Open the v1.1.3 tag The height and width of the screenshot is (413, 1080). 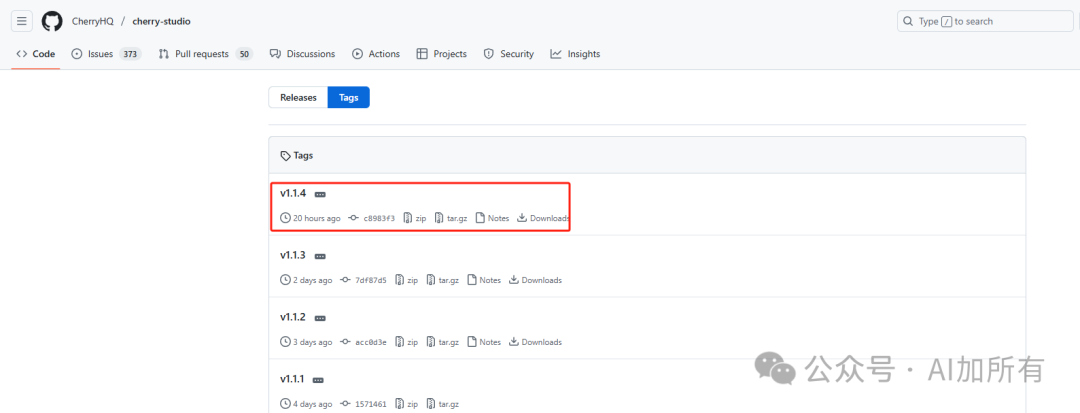[x=293, y=255]
